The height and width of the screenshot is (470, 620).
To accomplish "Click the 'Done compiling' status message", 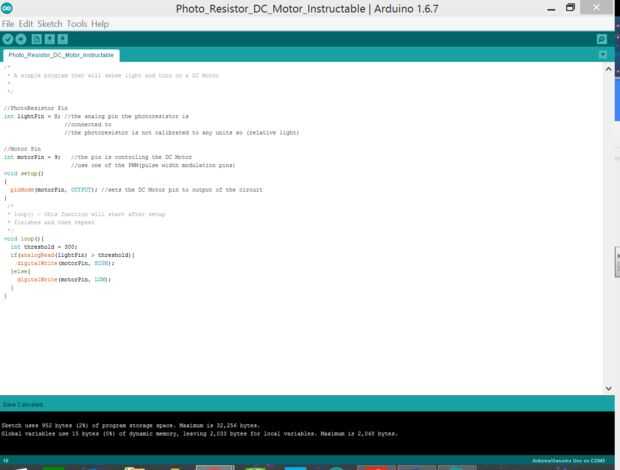I will pos(23,404).
